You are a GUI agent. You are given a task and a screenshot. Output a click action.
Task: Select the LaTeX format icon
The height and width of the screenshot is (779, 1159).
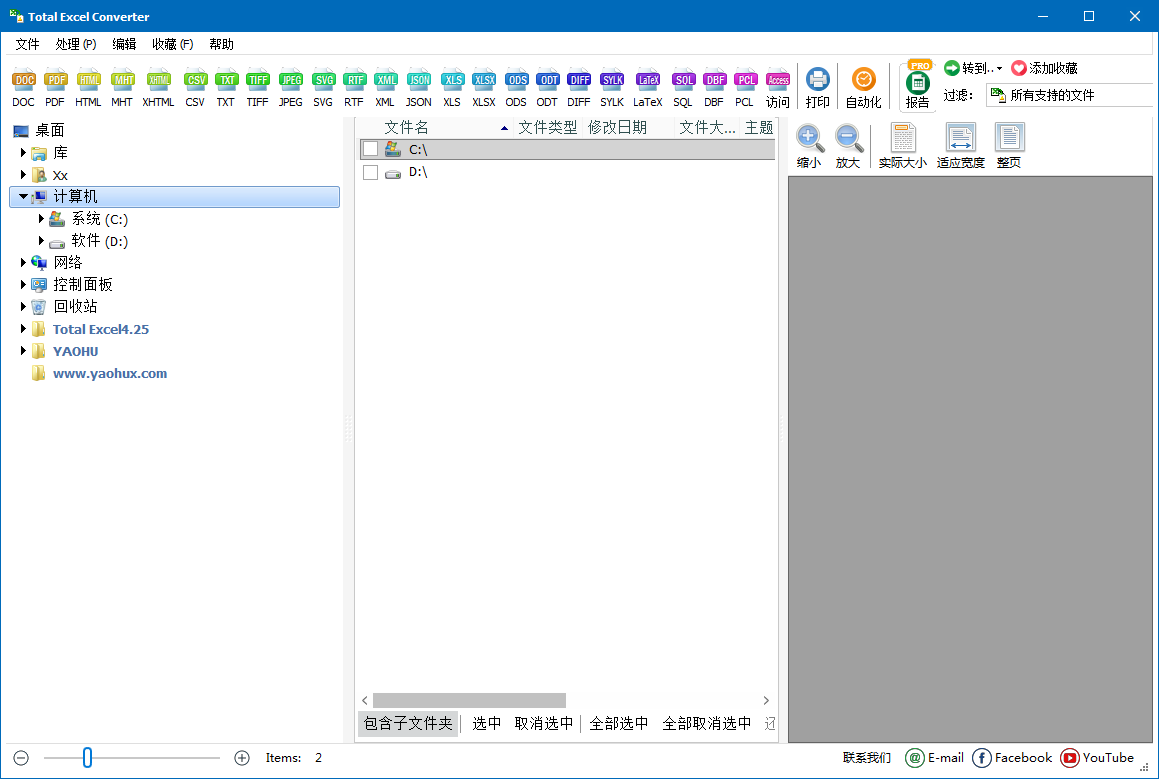[648, 81]
